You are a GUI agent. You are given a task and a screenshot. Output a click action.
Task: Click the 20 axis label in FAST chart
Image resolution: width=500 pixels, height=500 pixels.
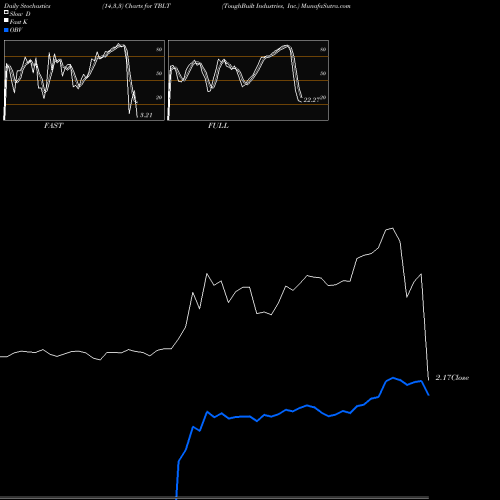pyautogui.click(x=159, y=97)
